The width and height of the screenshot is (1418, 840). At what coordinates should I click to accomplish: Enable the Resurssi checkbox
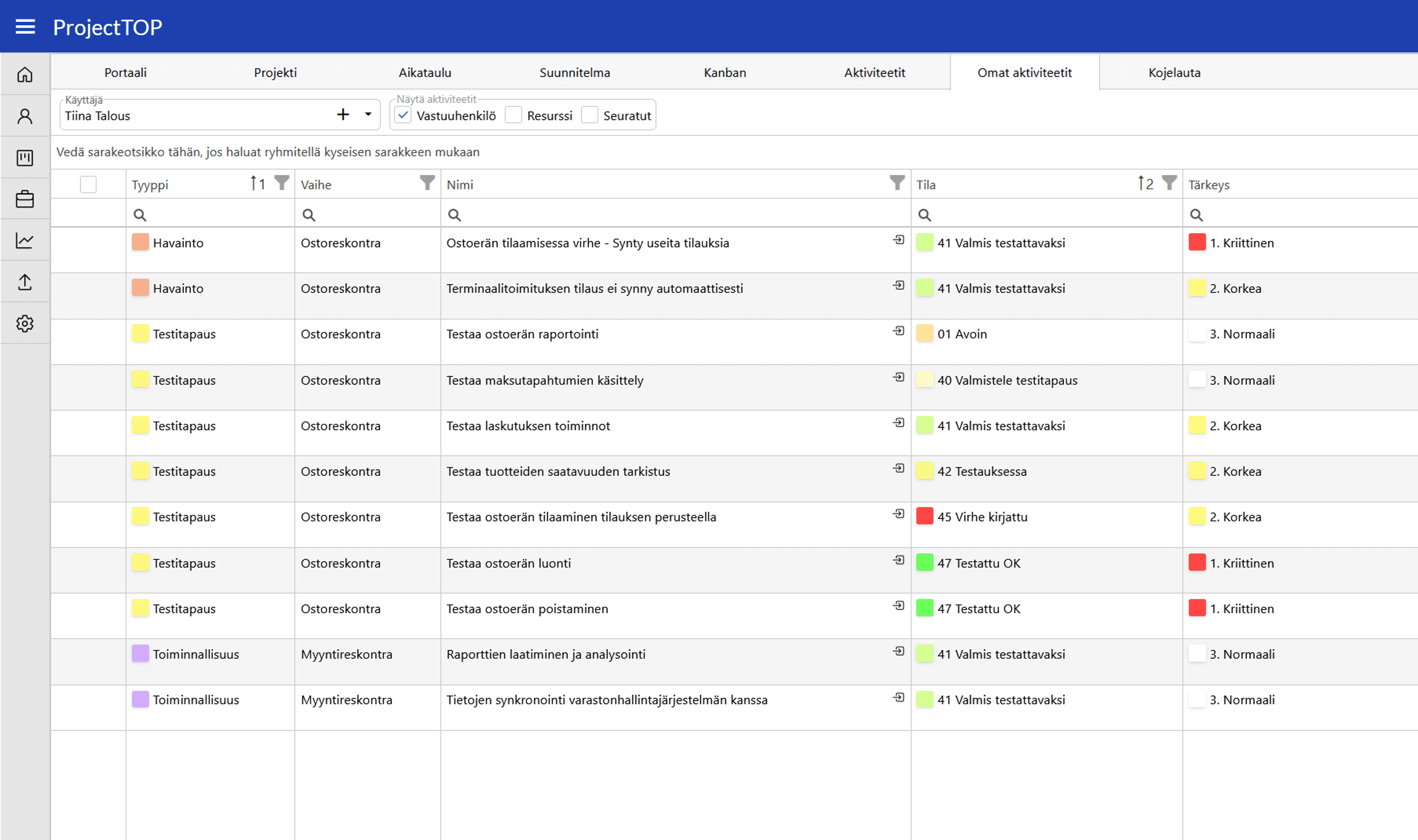(x=513, y=115)
